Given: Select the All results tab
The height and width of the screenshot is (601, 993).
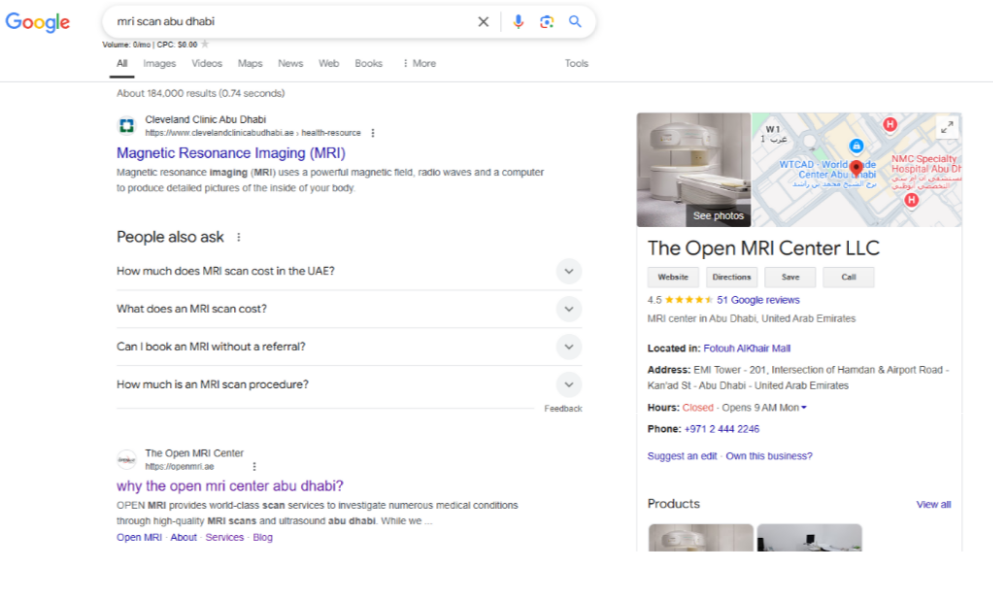Looking at the screenshot, I should click(122, 63).
